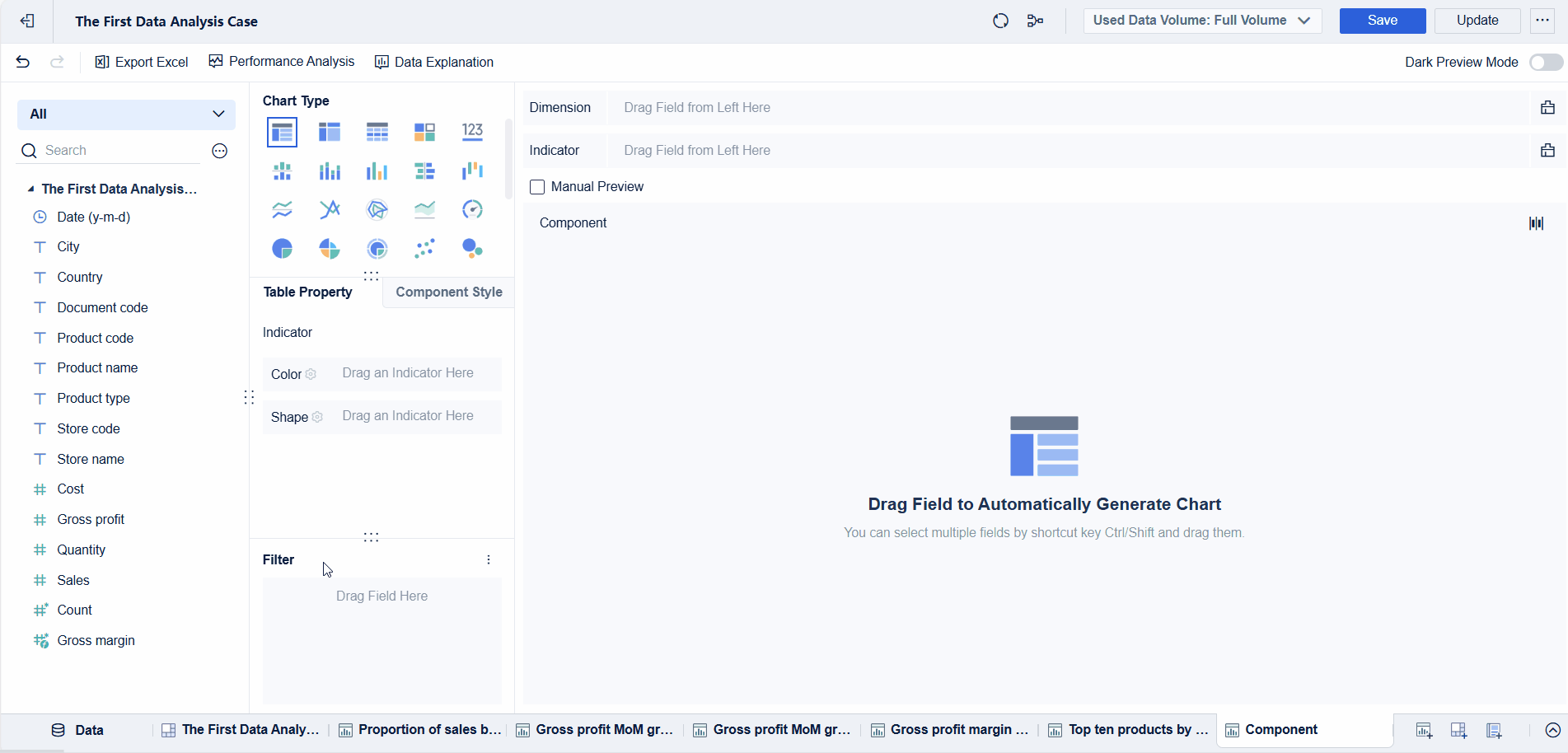Viewport: 1568px width, 753px height.
Task: Open the more options ellipsis next to Update
Action: pyautogui.click(x=1542, y=21)
